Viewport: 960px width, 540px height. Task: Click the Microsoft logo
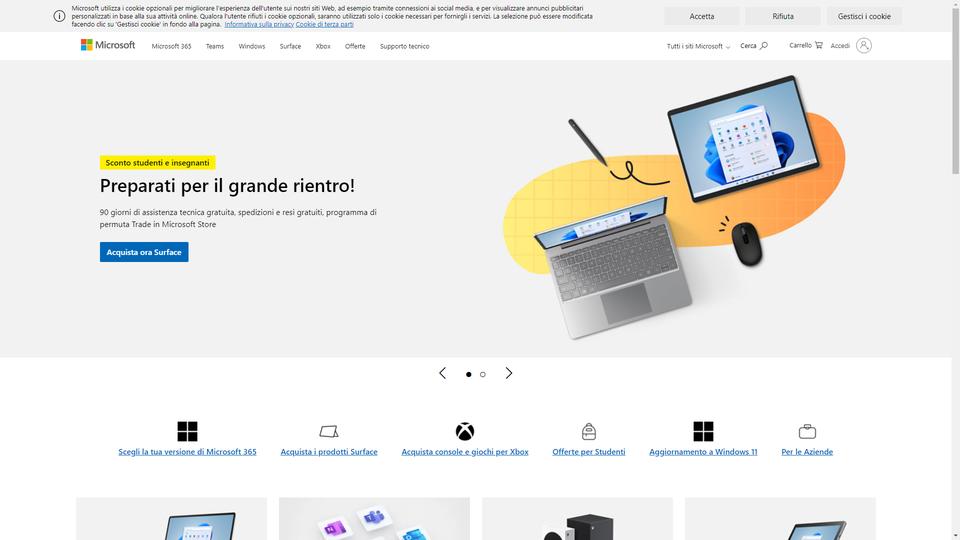pyautogui.click(x=108, y=45)
